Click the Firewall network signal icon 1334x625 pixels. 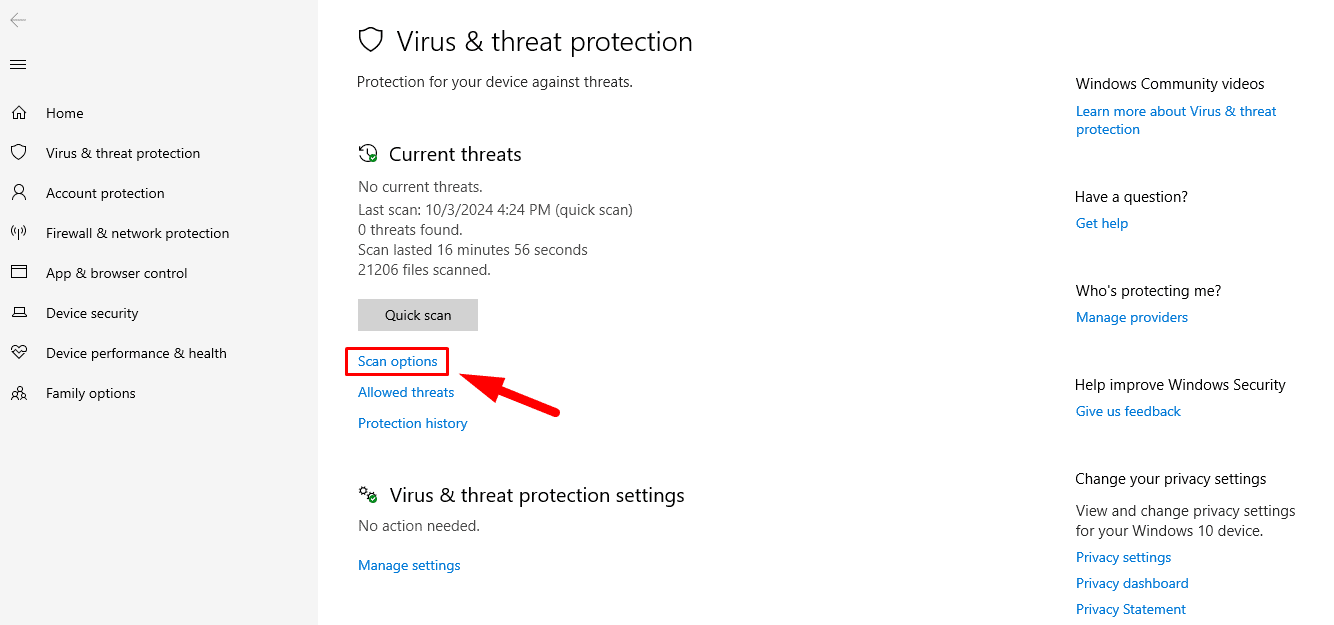pyautogui.click(x=18, y=232)
